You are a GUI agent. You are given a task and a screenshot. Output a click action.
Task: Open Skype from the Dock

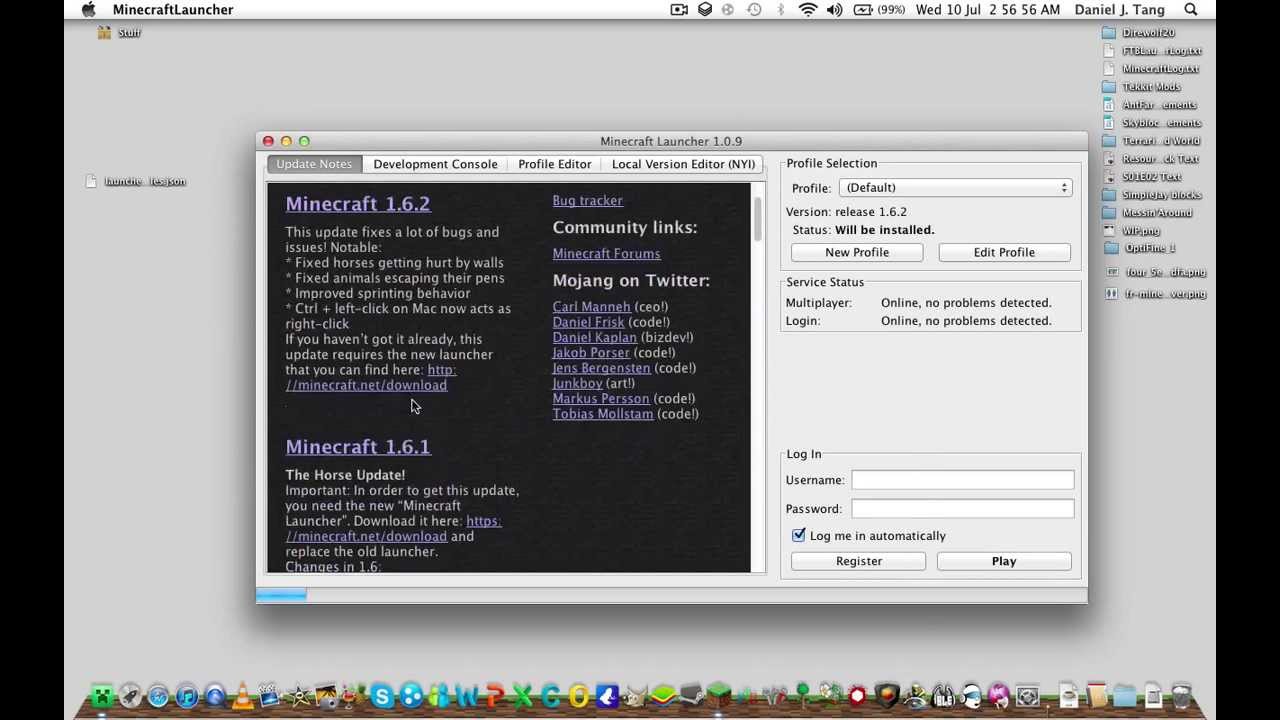tap(382, 696)
